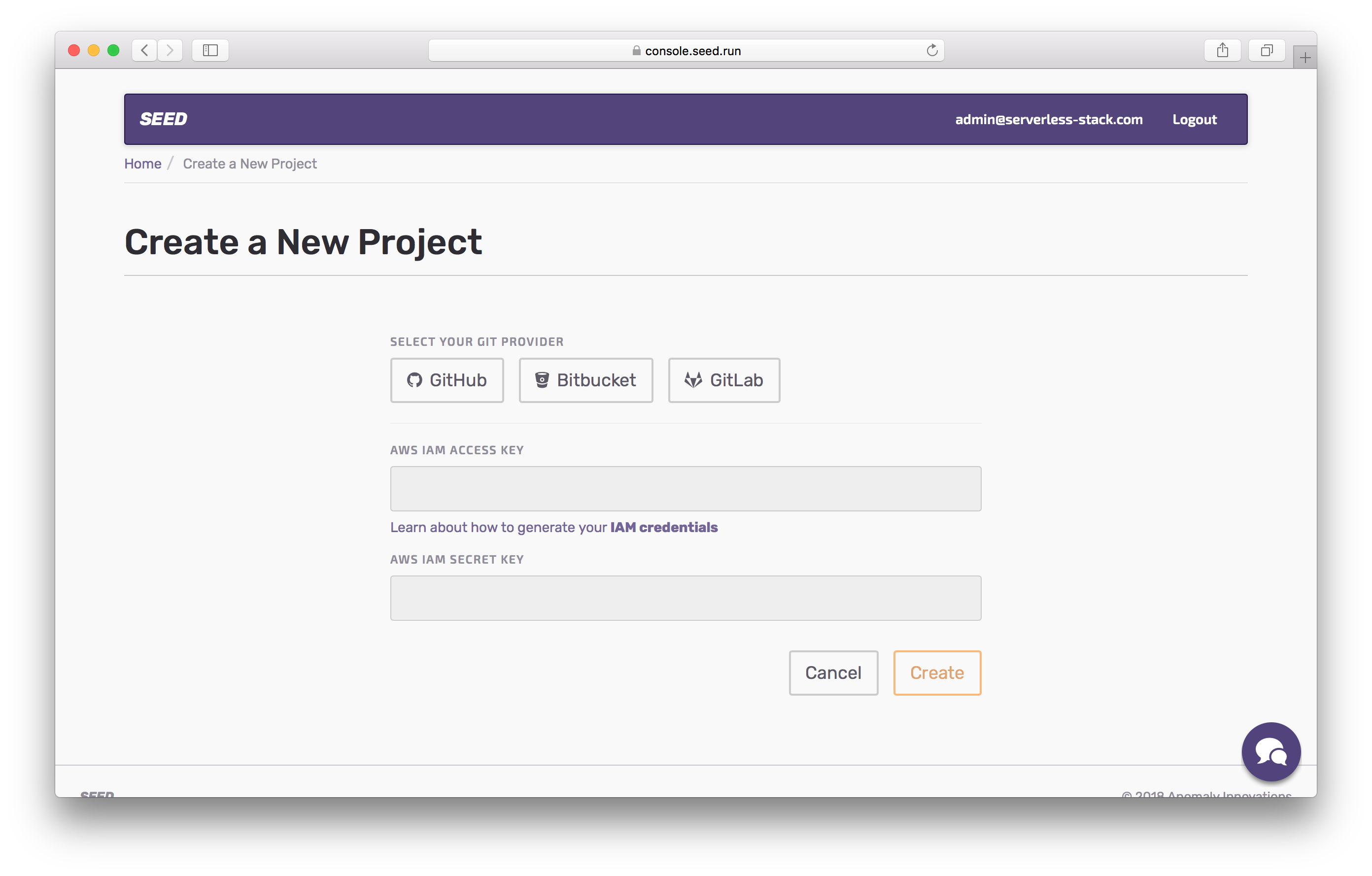Navigate to Home in the breadcrumb

142,164
